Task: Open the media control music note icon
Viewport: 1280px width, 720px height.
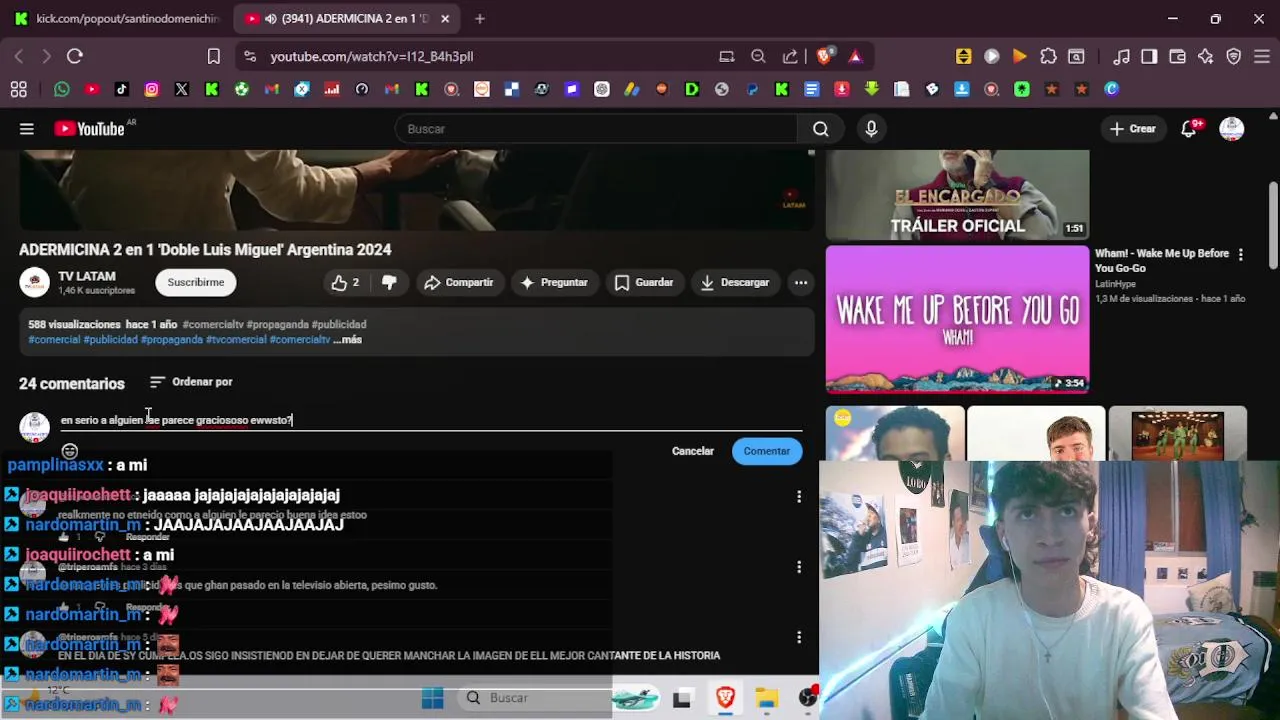Action: [x=1122, y=57]
